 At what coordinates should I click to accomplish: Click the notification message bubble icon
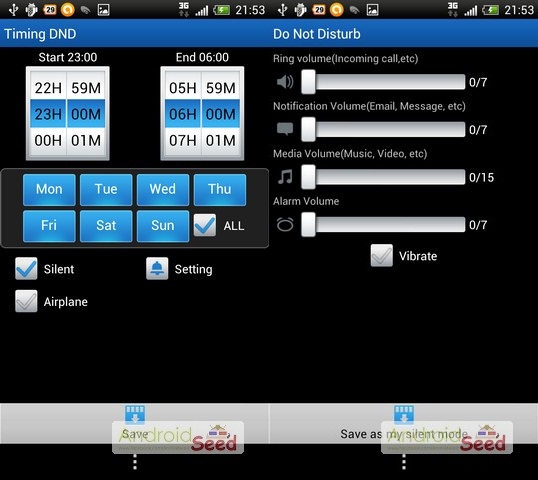[x=285, y=129]
